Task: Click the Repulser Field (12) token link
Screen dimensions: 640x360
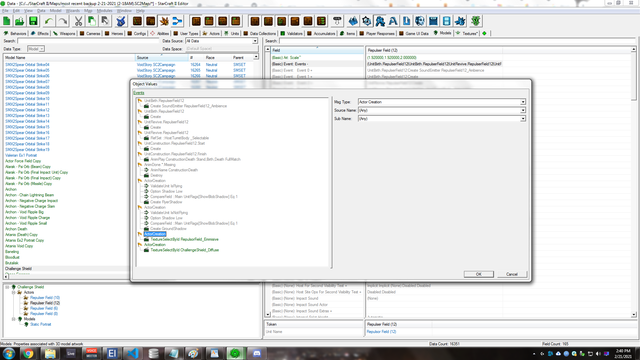Action: click(x=381, y=331)
